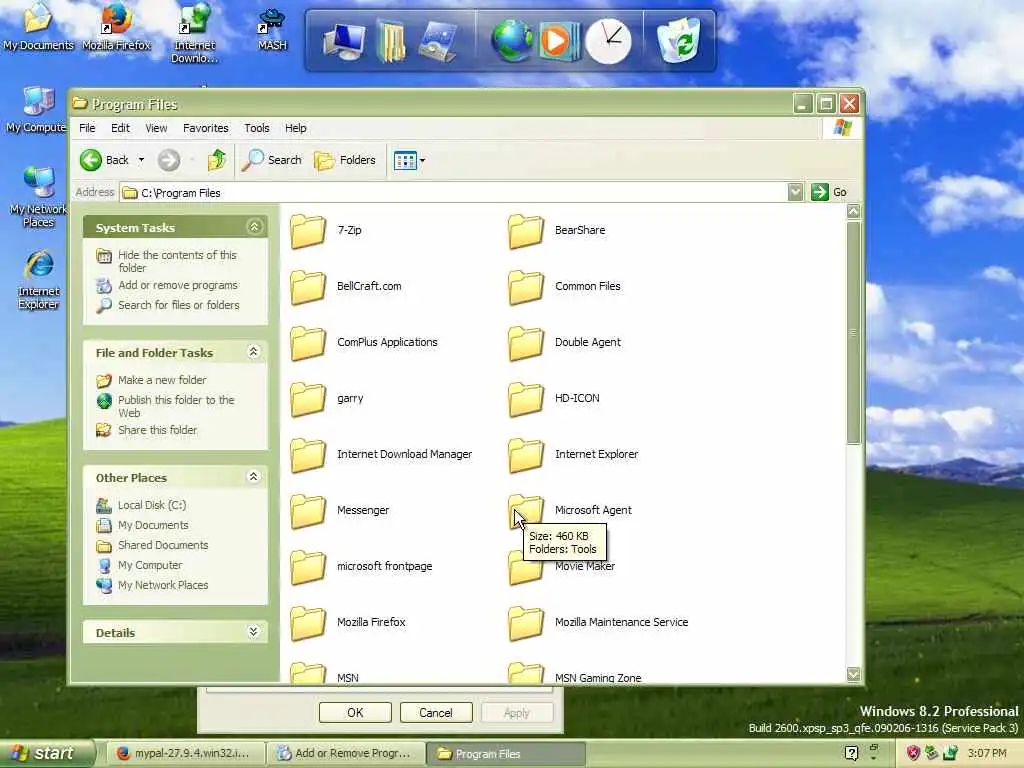This screenshot has width=1024, height=768.
Task: Click the microsoft frontpage folder icon
Action: pos(308,568)
